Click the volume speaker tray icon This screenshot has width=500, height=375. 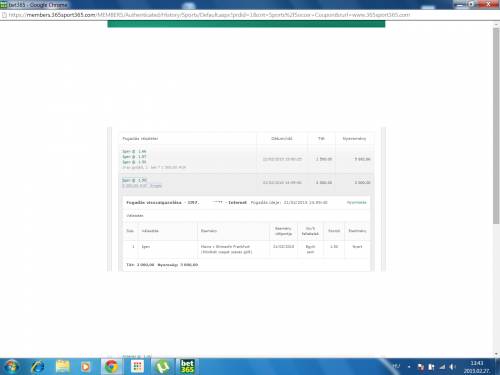[x=452, y=367]
